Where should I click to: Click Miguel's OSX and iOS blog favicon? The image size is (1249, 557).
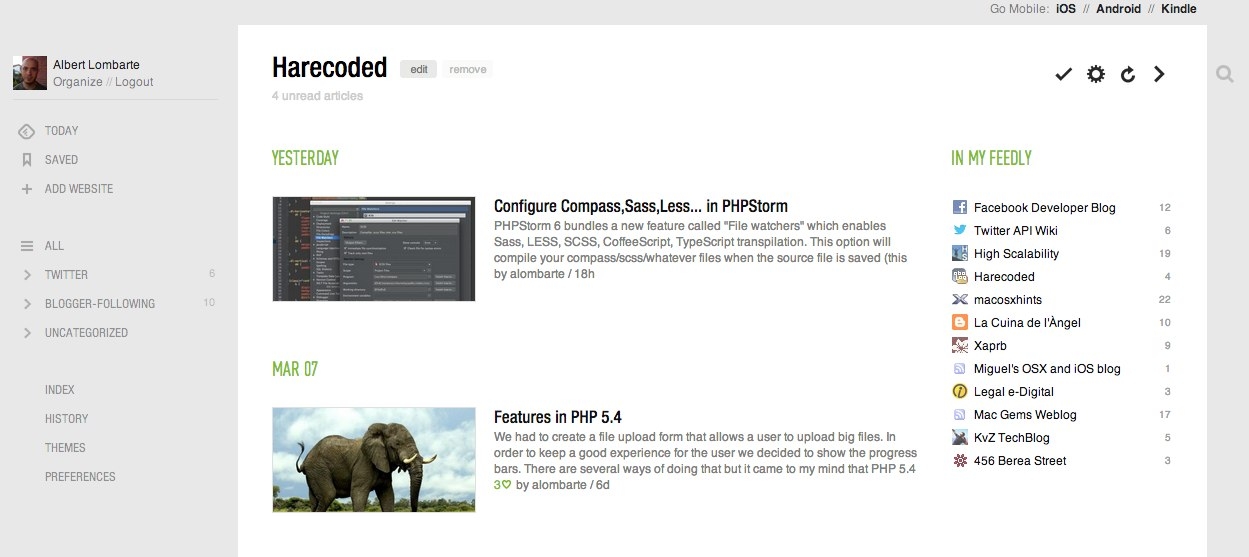(x=960, y=369)
